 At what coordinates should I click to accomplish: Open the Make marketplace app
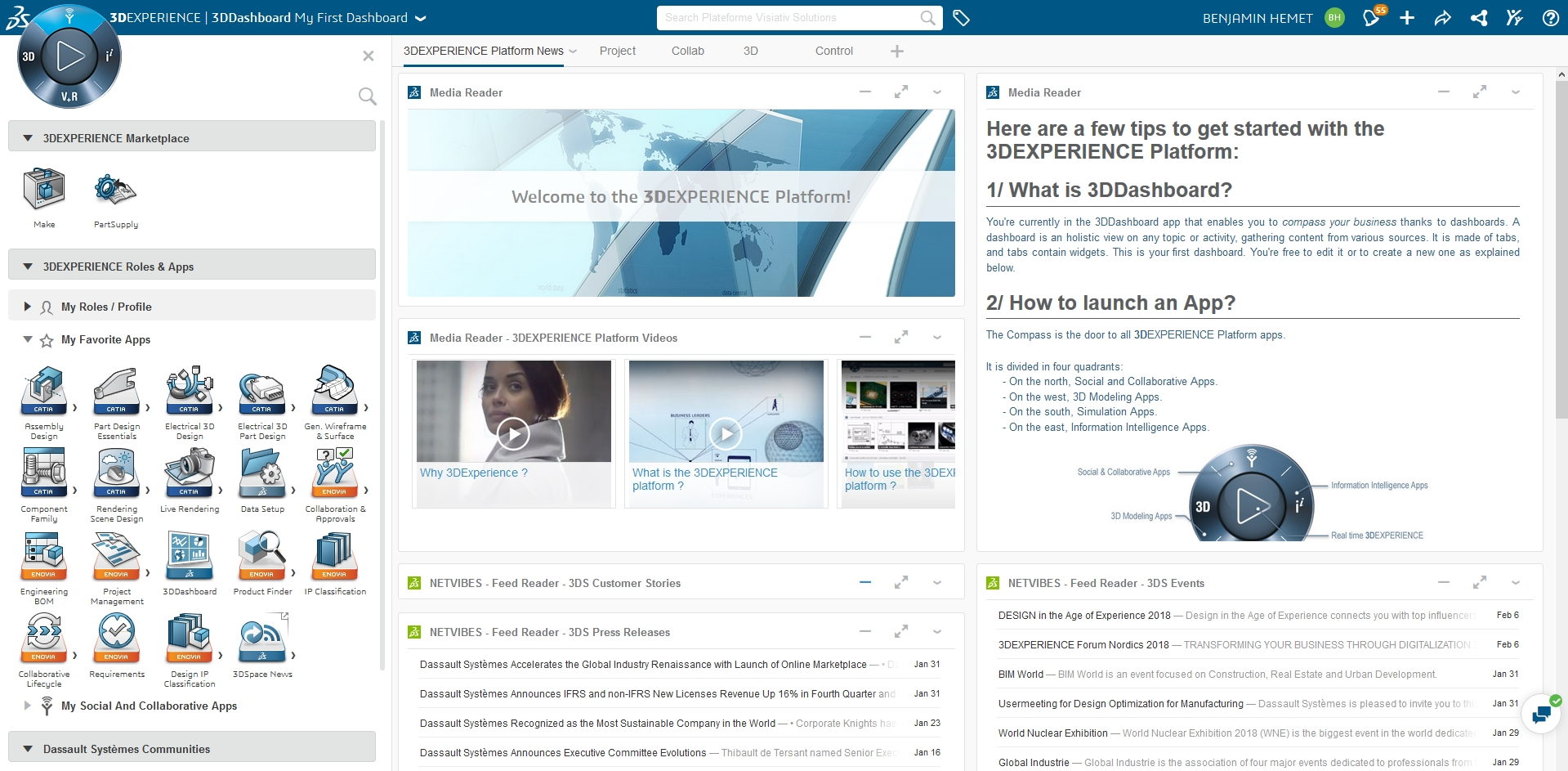tap(44, 189)
